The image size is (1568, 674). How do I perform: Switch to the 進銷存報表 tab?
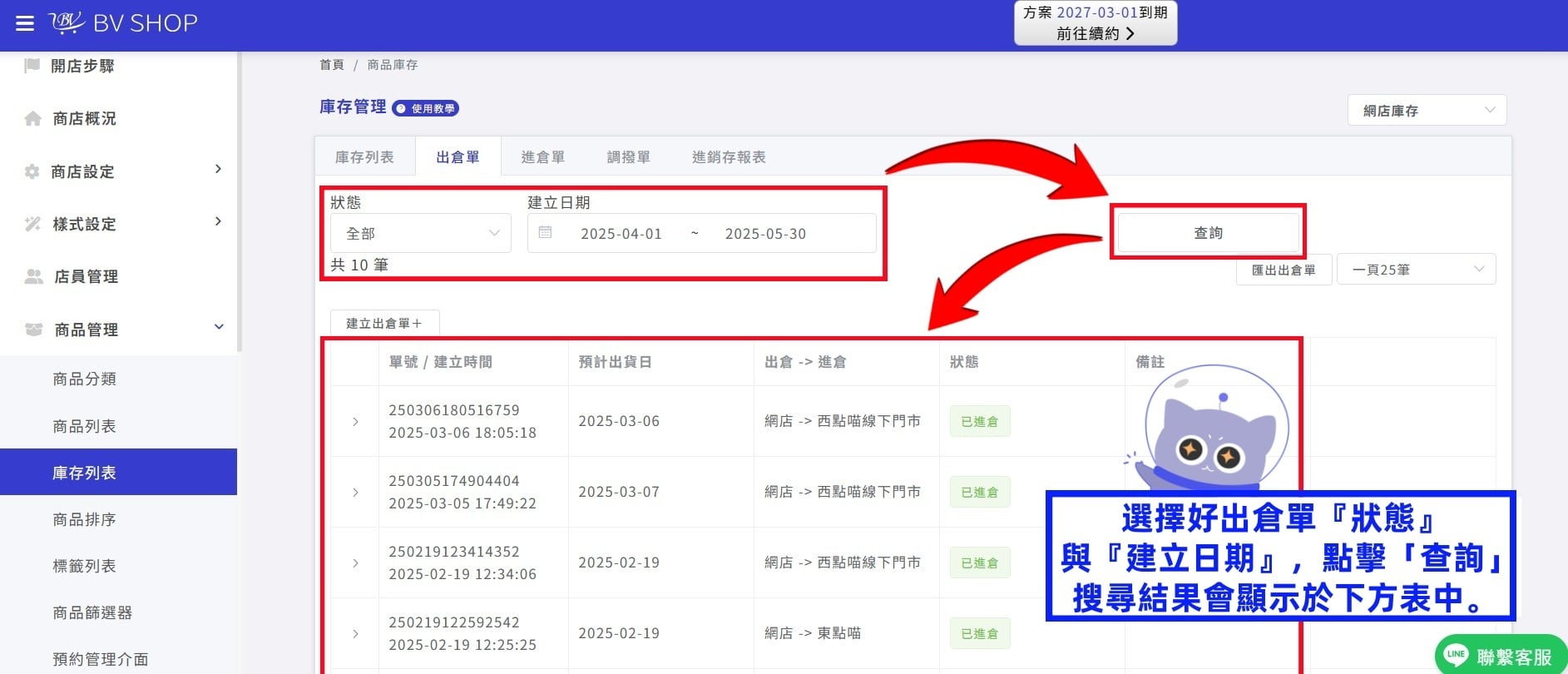729,156
